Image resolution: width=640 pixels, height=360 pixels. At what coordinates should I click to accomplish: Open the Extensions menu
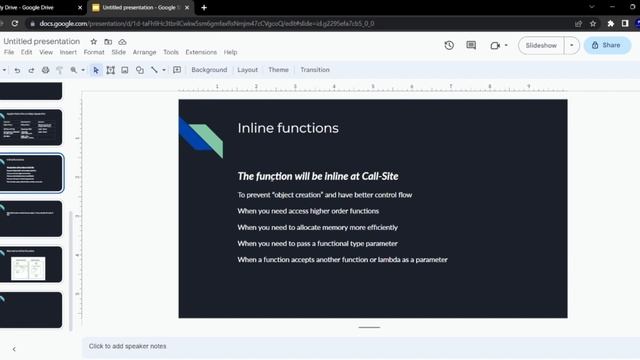pyautogui.click(x=201, y=52)
